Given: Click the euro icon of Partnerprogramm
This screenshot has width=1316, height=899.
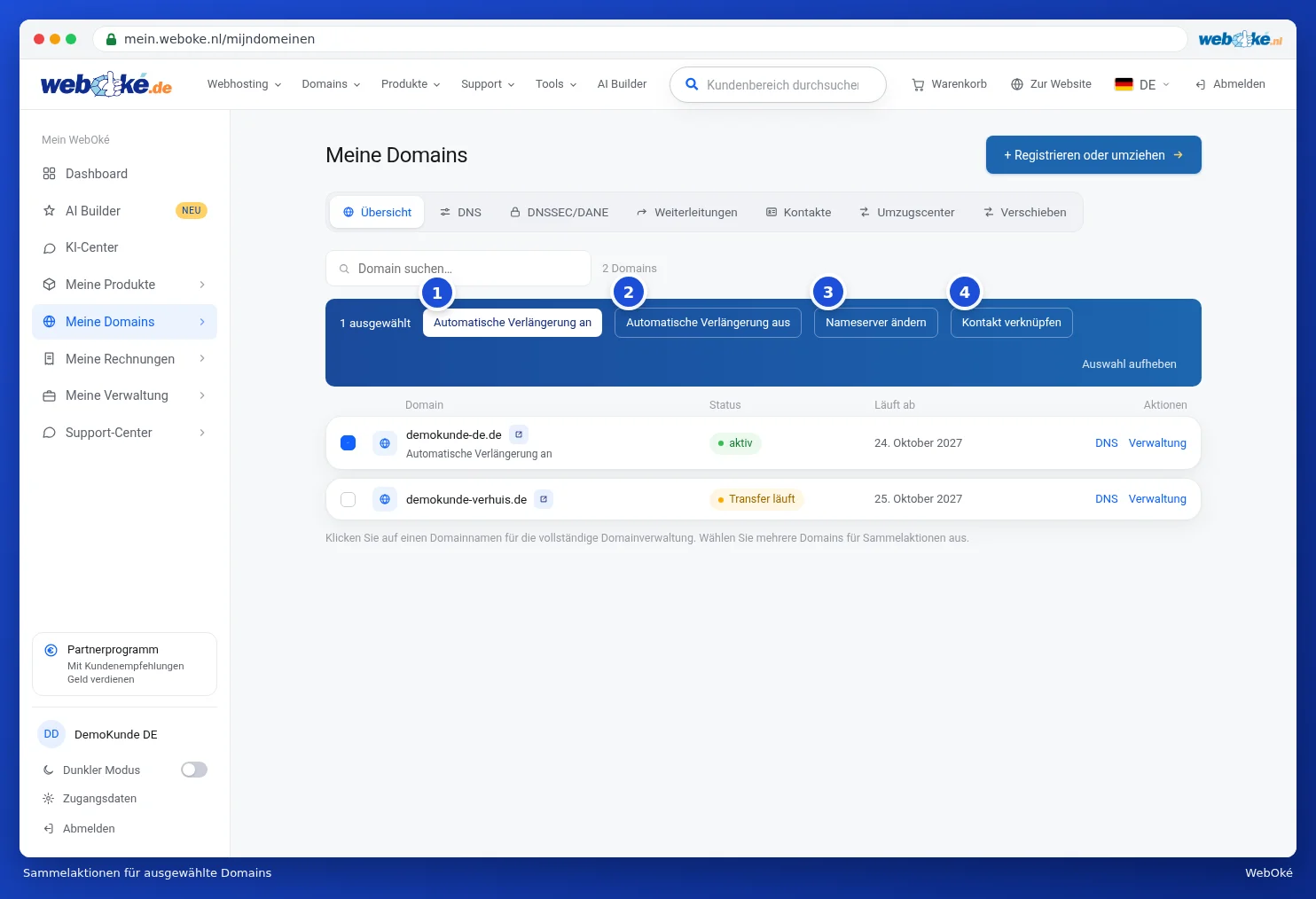Looking at the screenshot, I should [x=51, y=650].
